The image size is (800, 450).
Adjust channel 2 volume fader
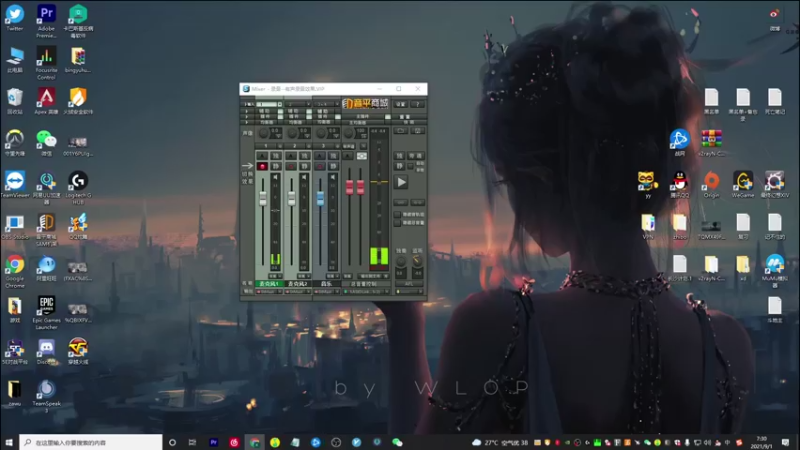click(291, 198)
